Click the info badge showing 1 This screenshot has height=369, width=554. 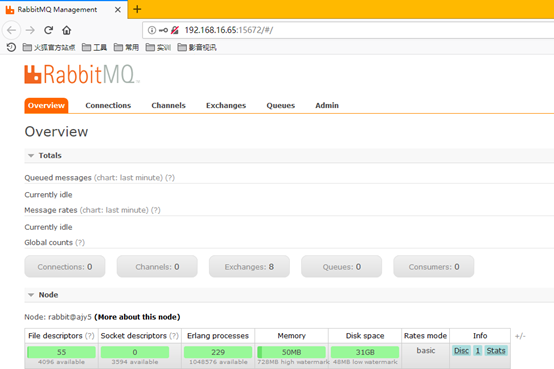478,351
